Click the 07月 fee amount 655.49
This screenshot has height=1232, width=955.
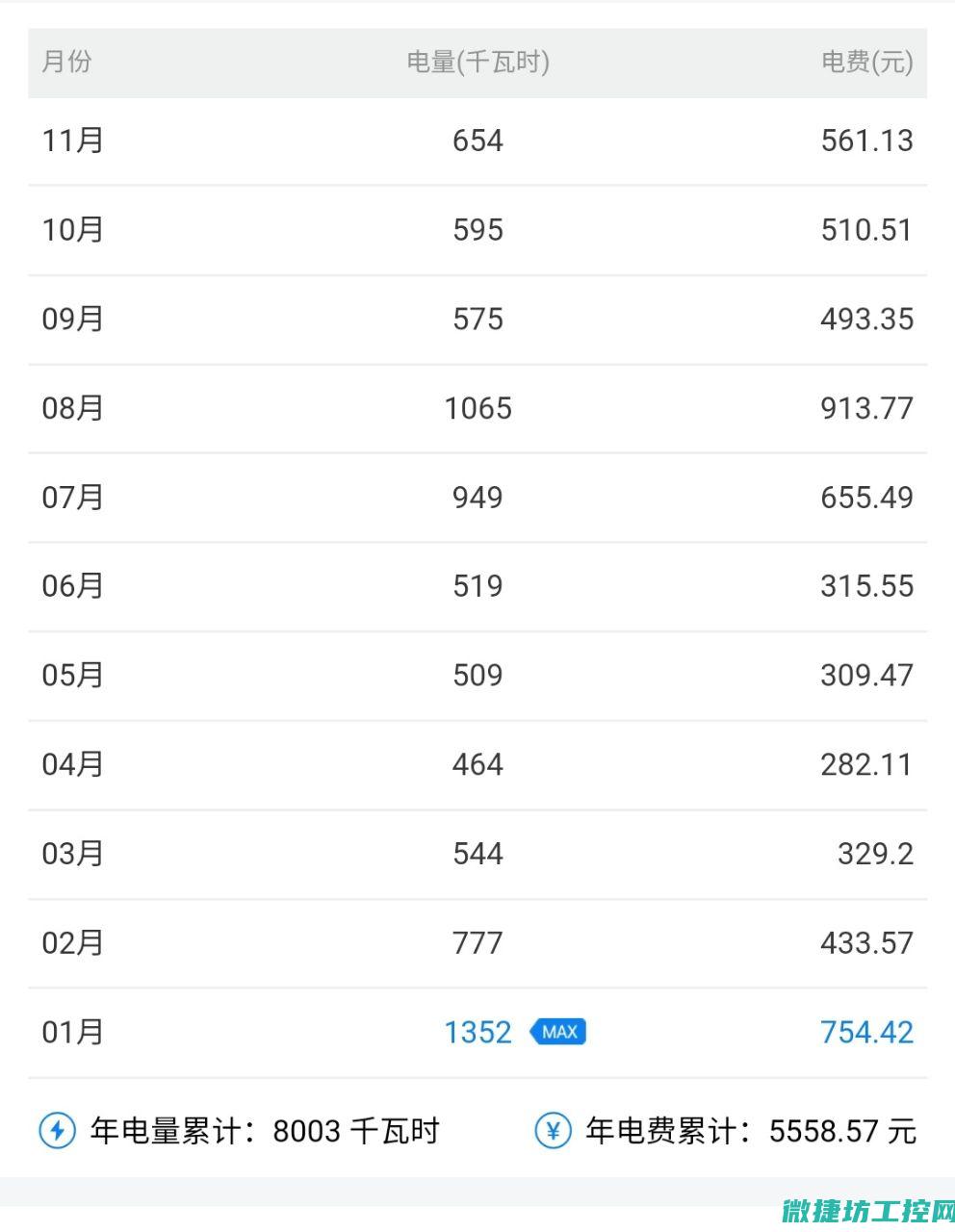866,498
